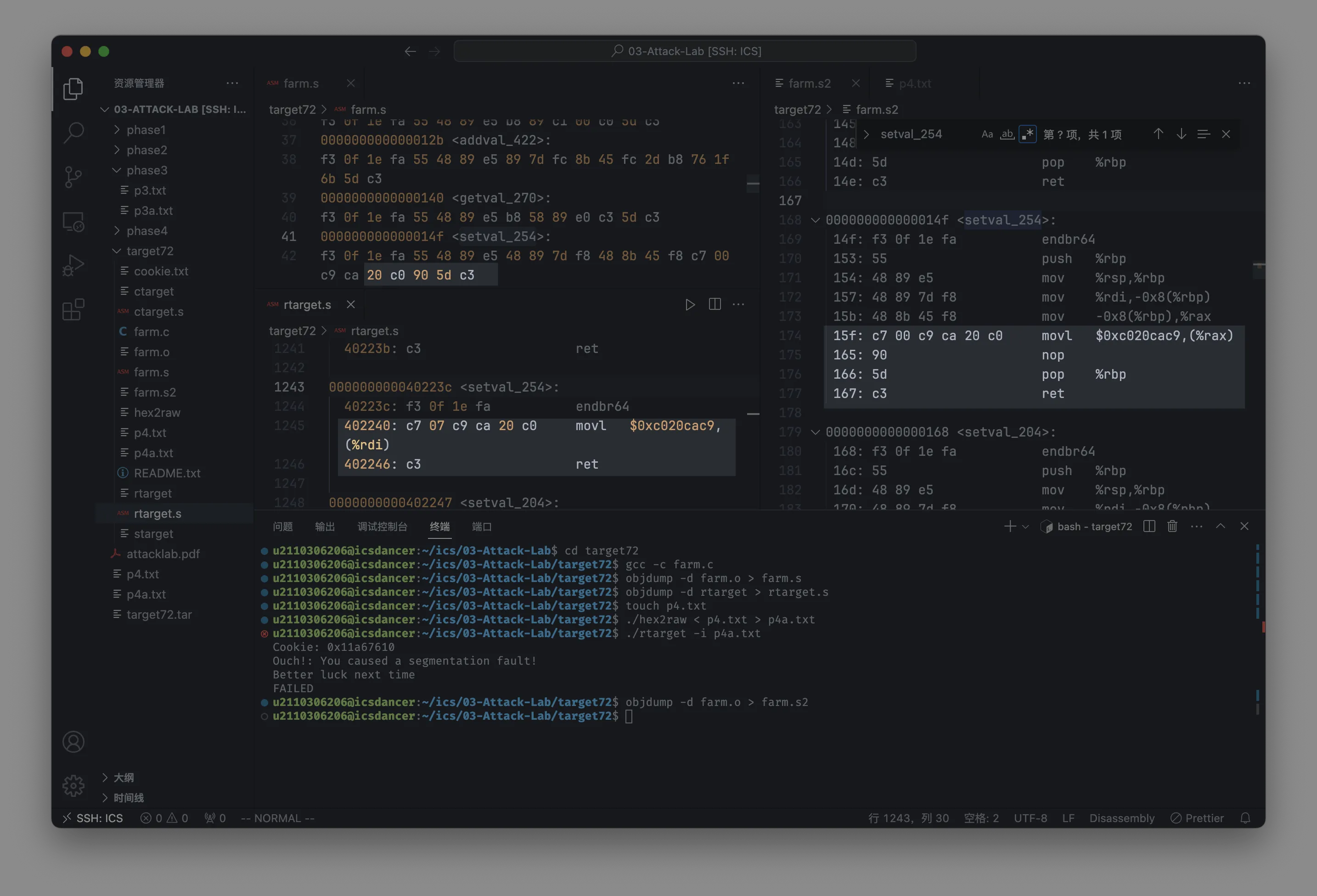Go forward with the navigation arrow

(434, 51)
